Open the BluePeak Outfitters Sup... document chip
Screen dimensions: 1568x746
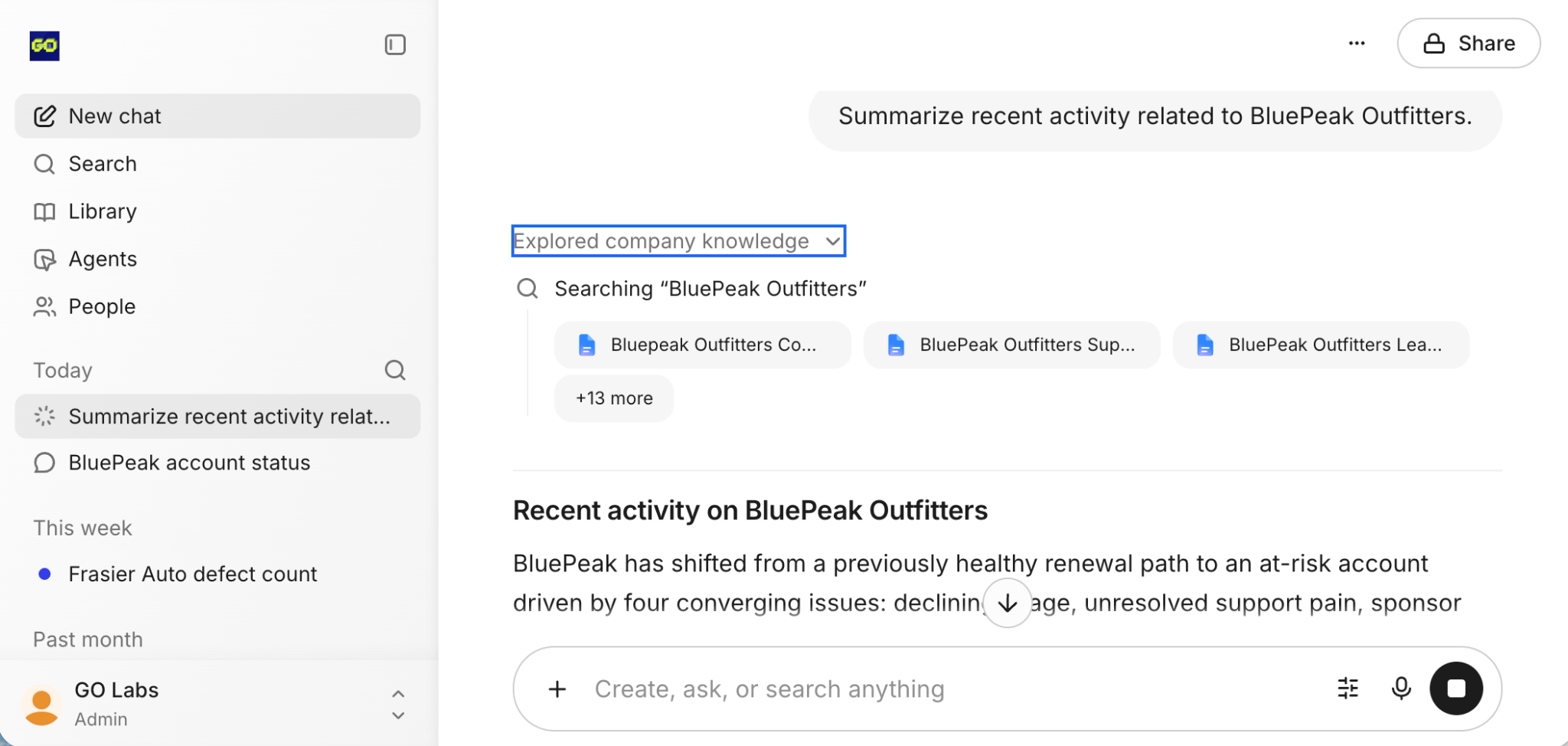click(1011, 345)
